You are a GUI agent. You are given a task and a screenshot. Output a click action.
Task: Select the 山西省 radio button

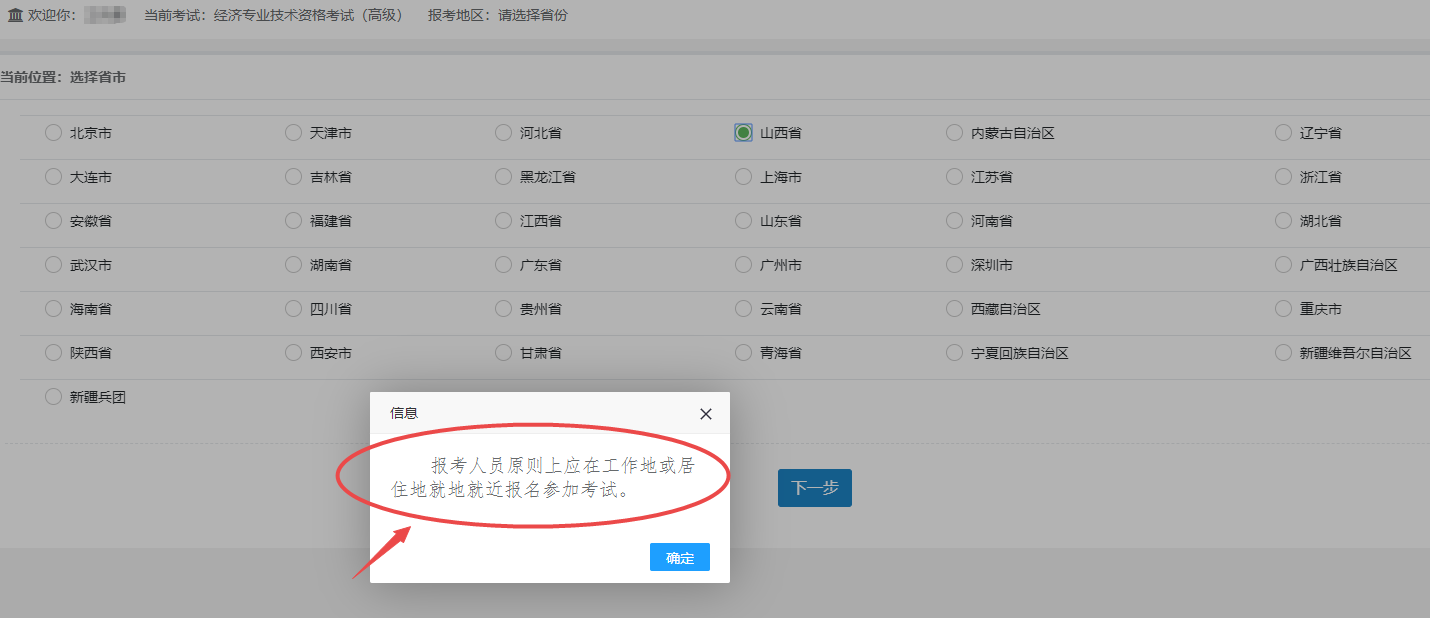pyautogui.click(x=743, y=133)
